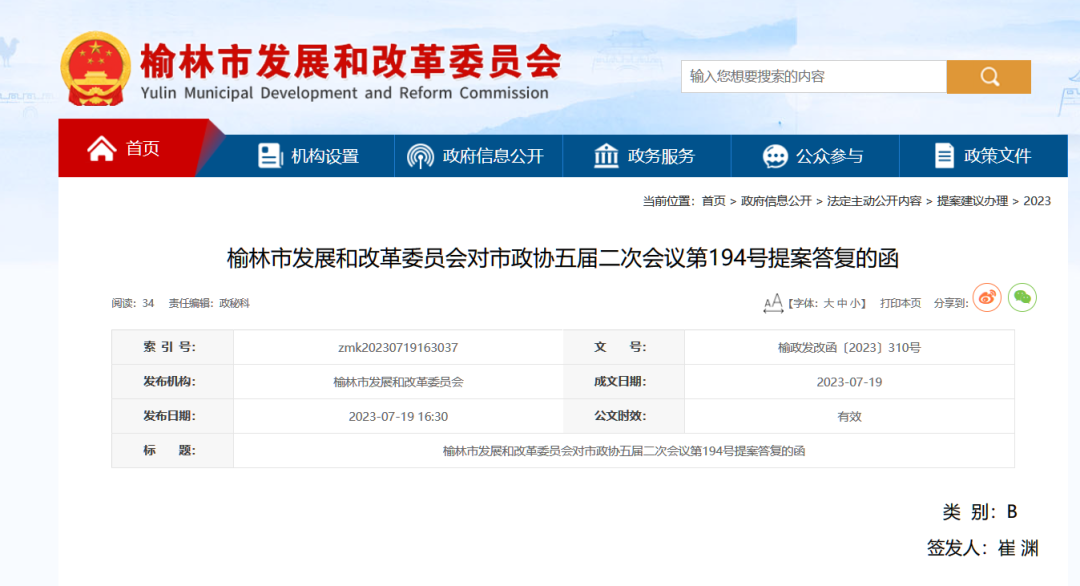Open the 政务服务 menu item

pos(646,156)
